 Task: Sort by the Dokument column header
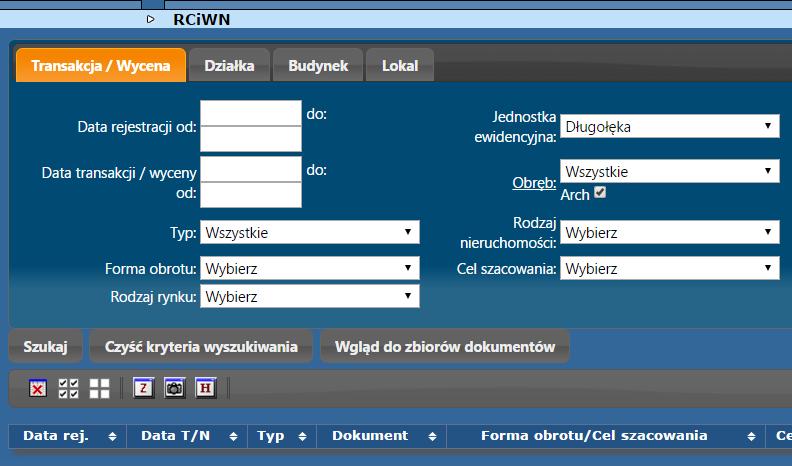[381, 436]
